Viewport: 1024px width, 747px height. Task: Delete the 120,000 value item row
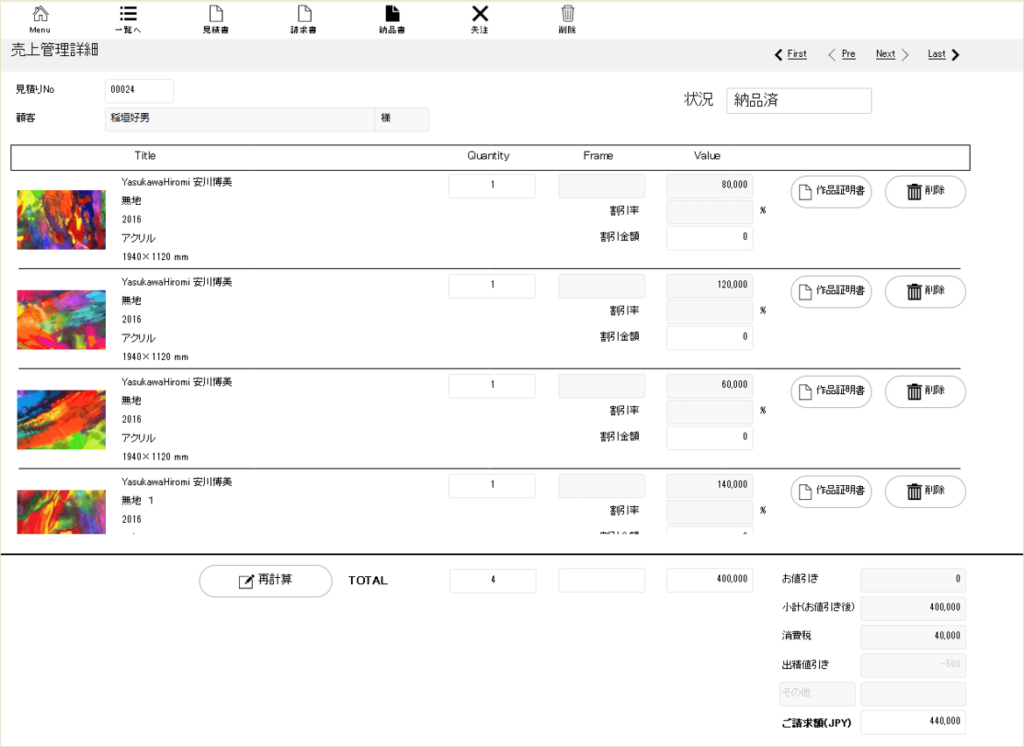pos(925,292)
